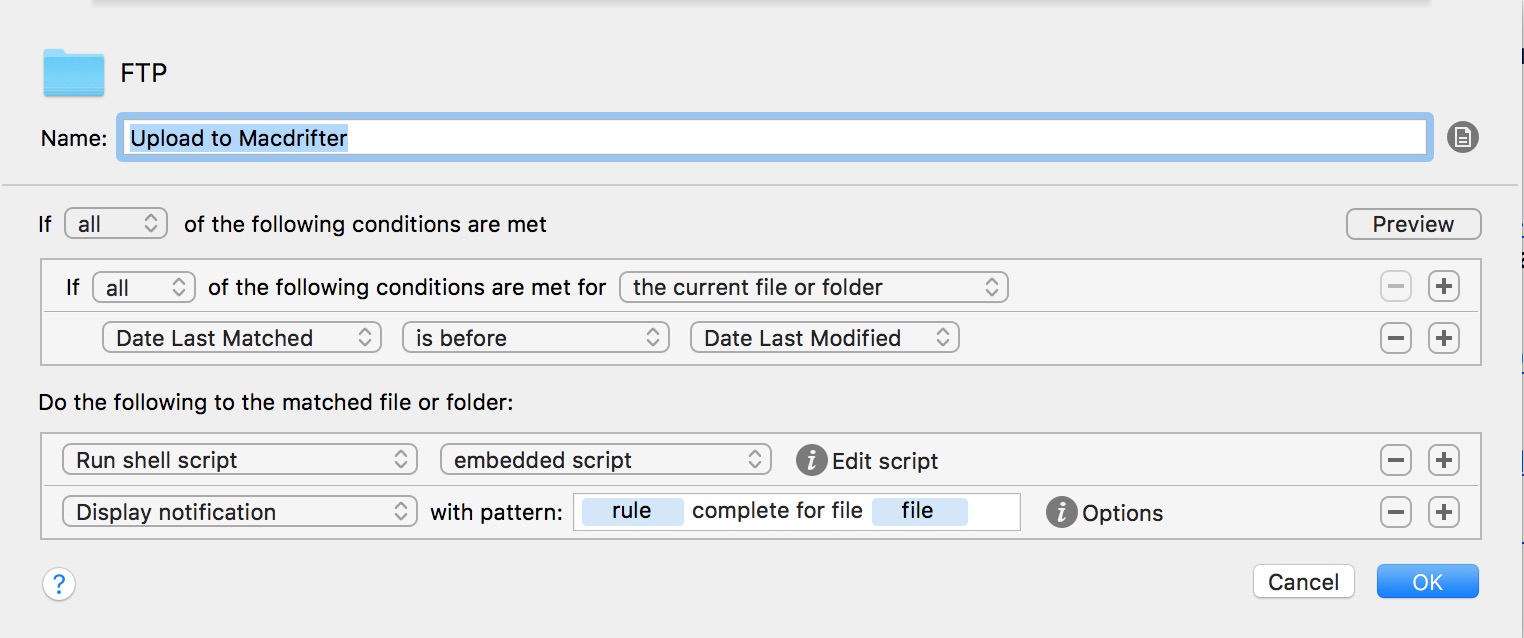Click the info icon next to Options

(1061, 513)
